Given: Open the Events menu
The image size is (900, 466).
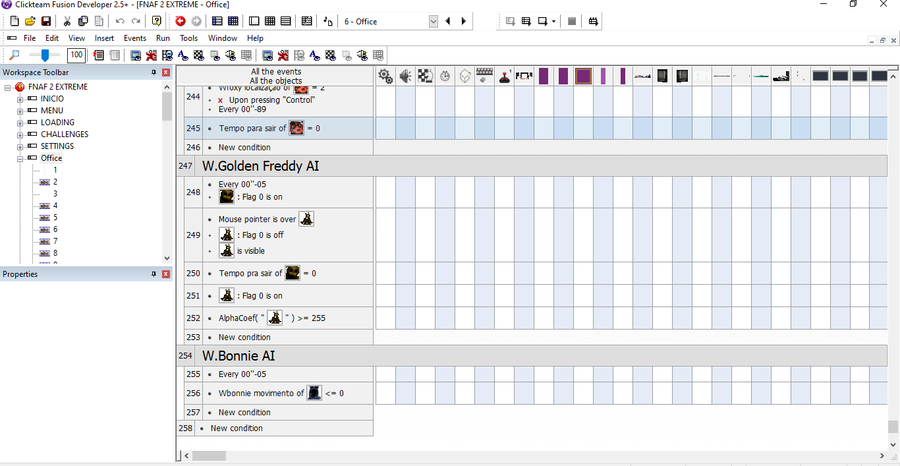Looking at the screenshot, I should pyautogui.click(x=135, y=38).
